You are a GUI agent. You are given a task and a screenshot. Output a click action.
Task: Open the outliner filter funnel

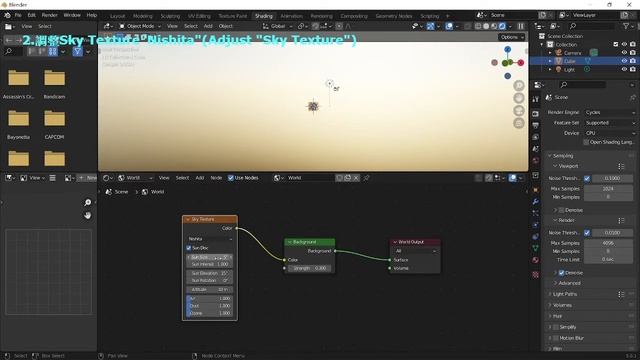tap(626, 26)
